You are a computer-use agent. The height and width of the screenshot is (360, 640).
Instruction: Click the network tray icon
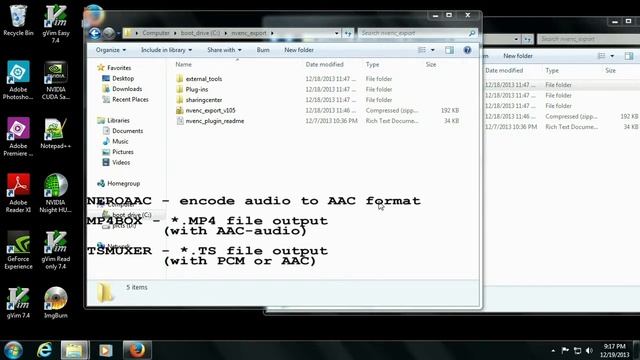pos(577,351)
